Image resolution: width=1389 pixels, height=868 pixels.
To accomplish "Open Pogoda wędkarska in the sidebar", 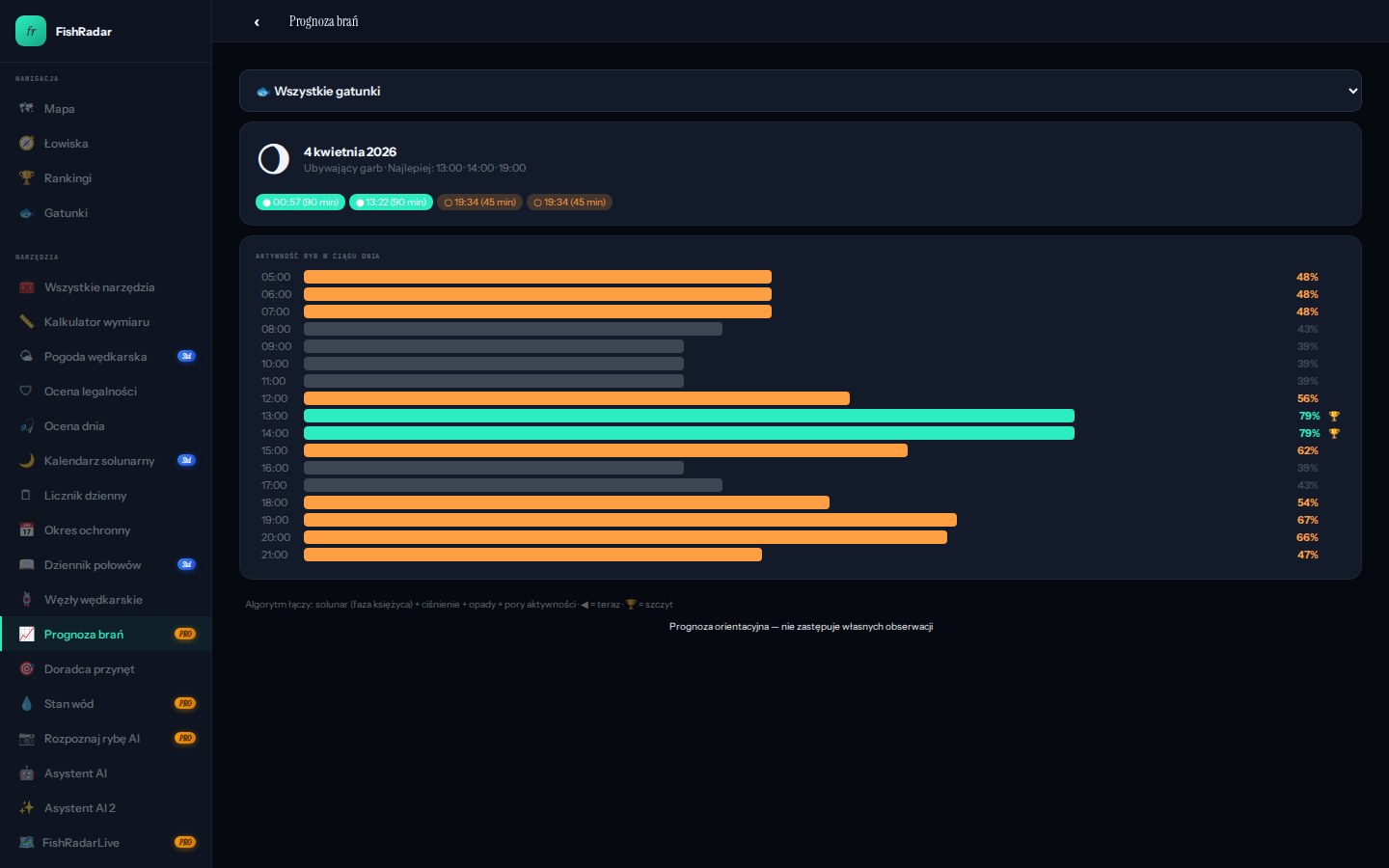I will click(x=95, y=357).
